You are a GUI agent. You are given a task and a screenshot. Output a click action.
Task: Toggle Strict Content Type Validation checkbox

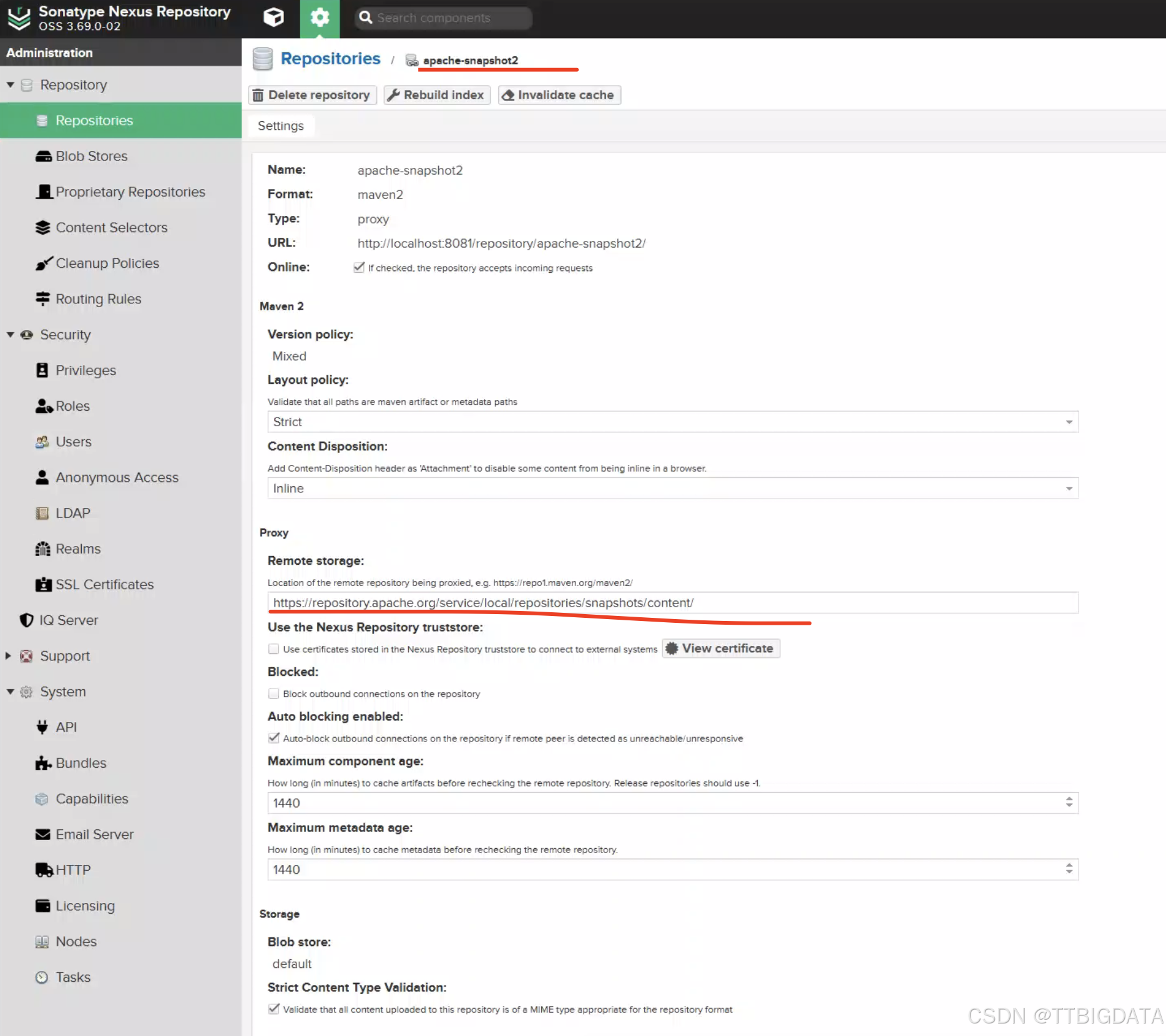click(x=273, y=1009)
